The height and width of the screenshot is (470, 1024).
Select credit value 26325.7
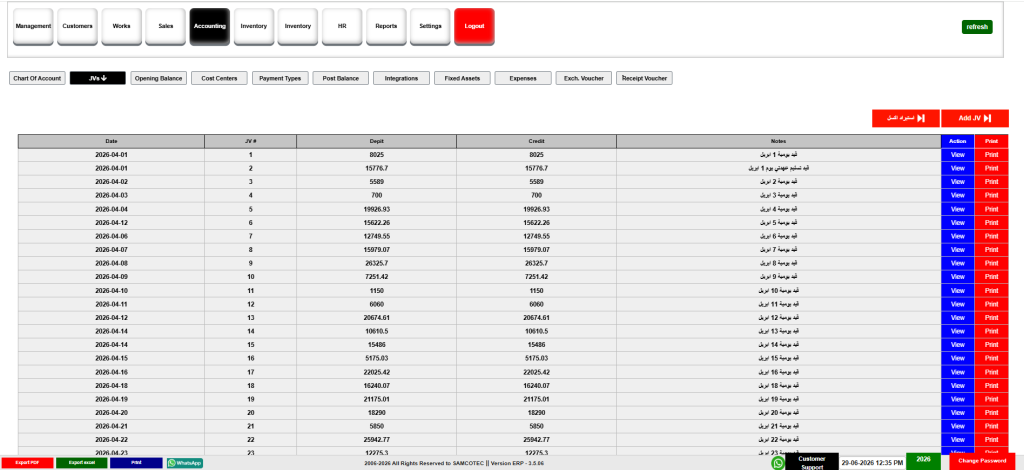pos(536,263)
